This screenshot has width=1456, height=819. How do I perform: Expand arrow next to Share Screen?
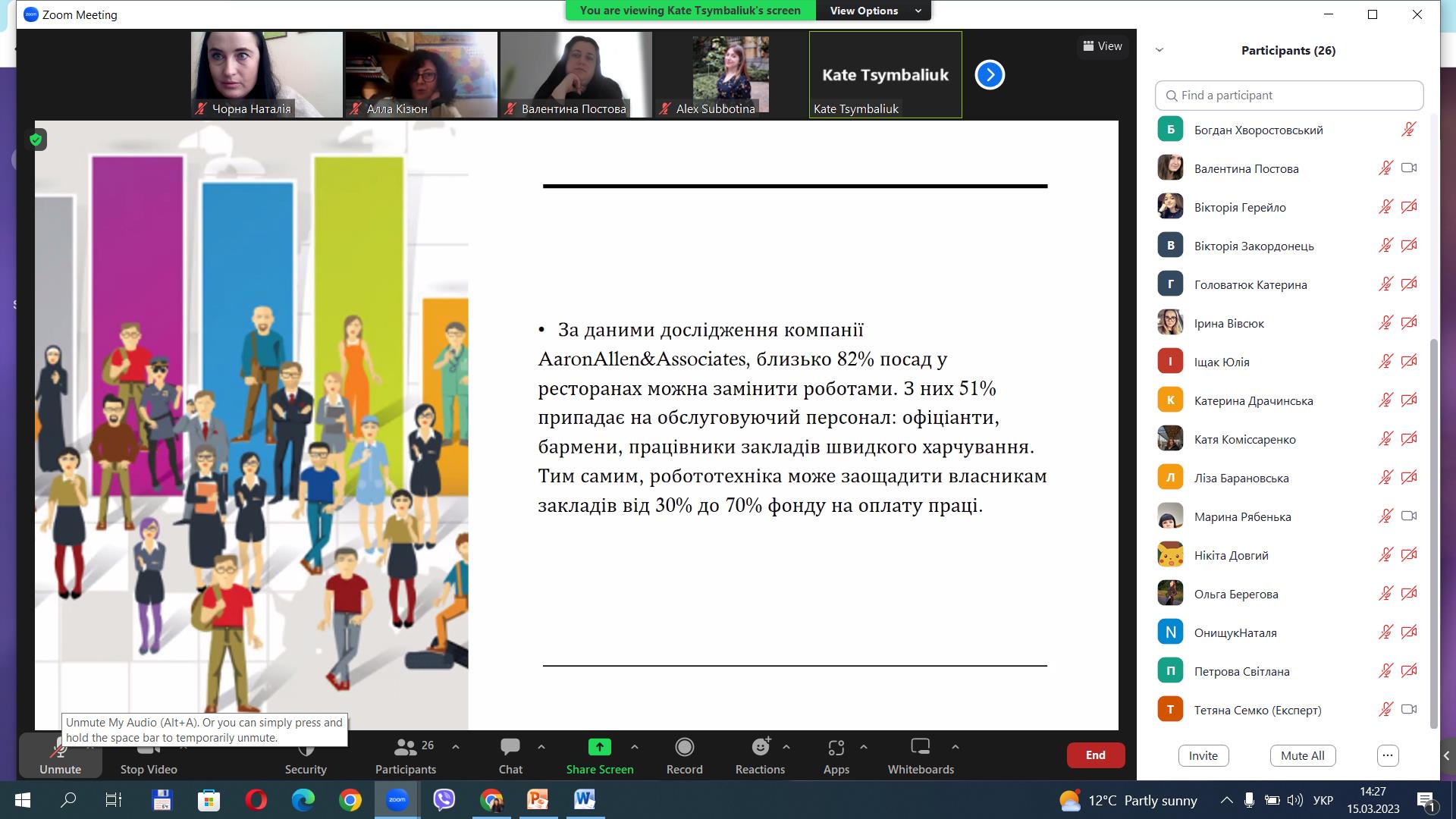[635, 747]
